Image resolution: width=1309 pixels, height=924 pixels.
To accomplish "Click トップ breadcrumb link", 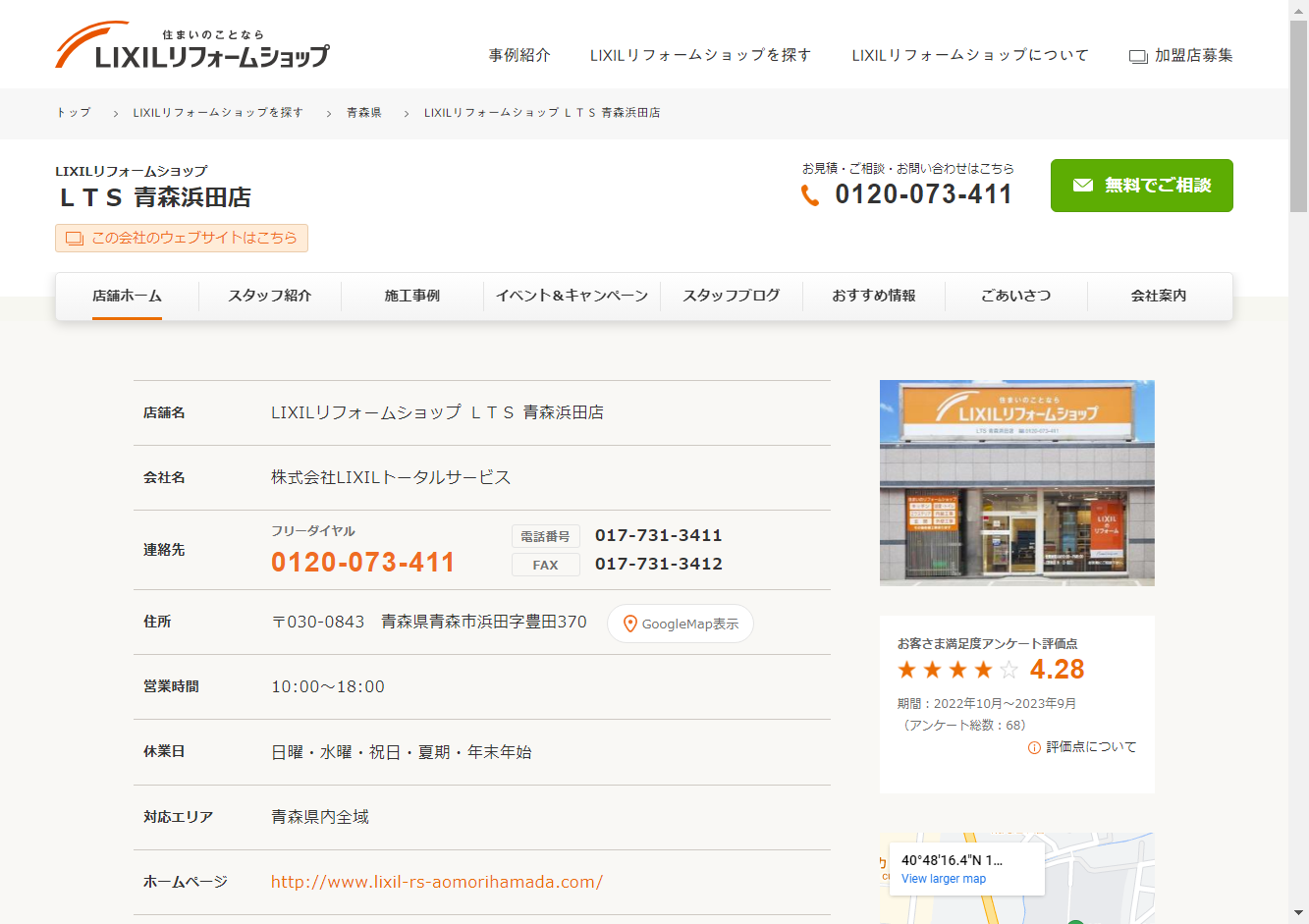I will coord(74,113).
